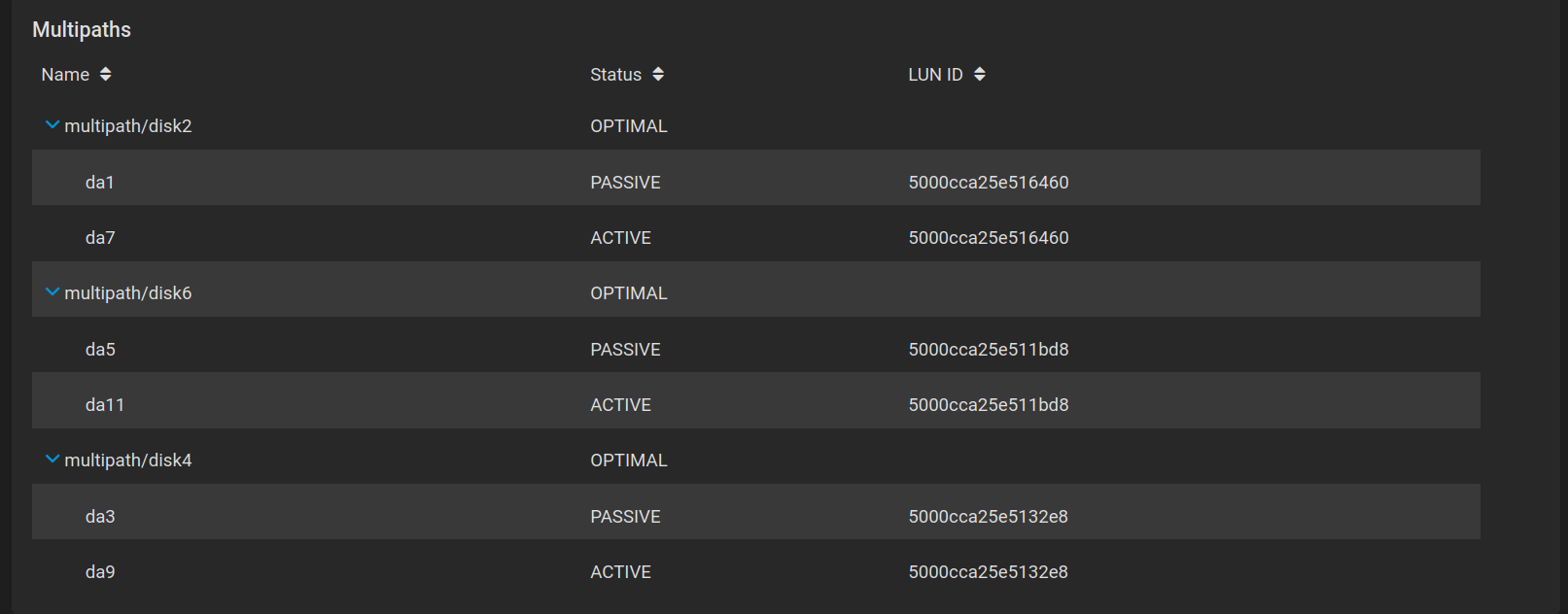This screenshot has width=1568, height=614.
Task: Collapse the multipath/disk4 row
Action: pyautogui.click(x=52, y=460)
